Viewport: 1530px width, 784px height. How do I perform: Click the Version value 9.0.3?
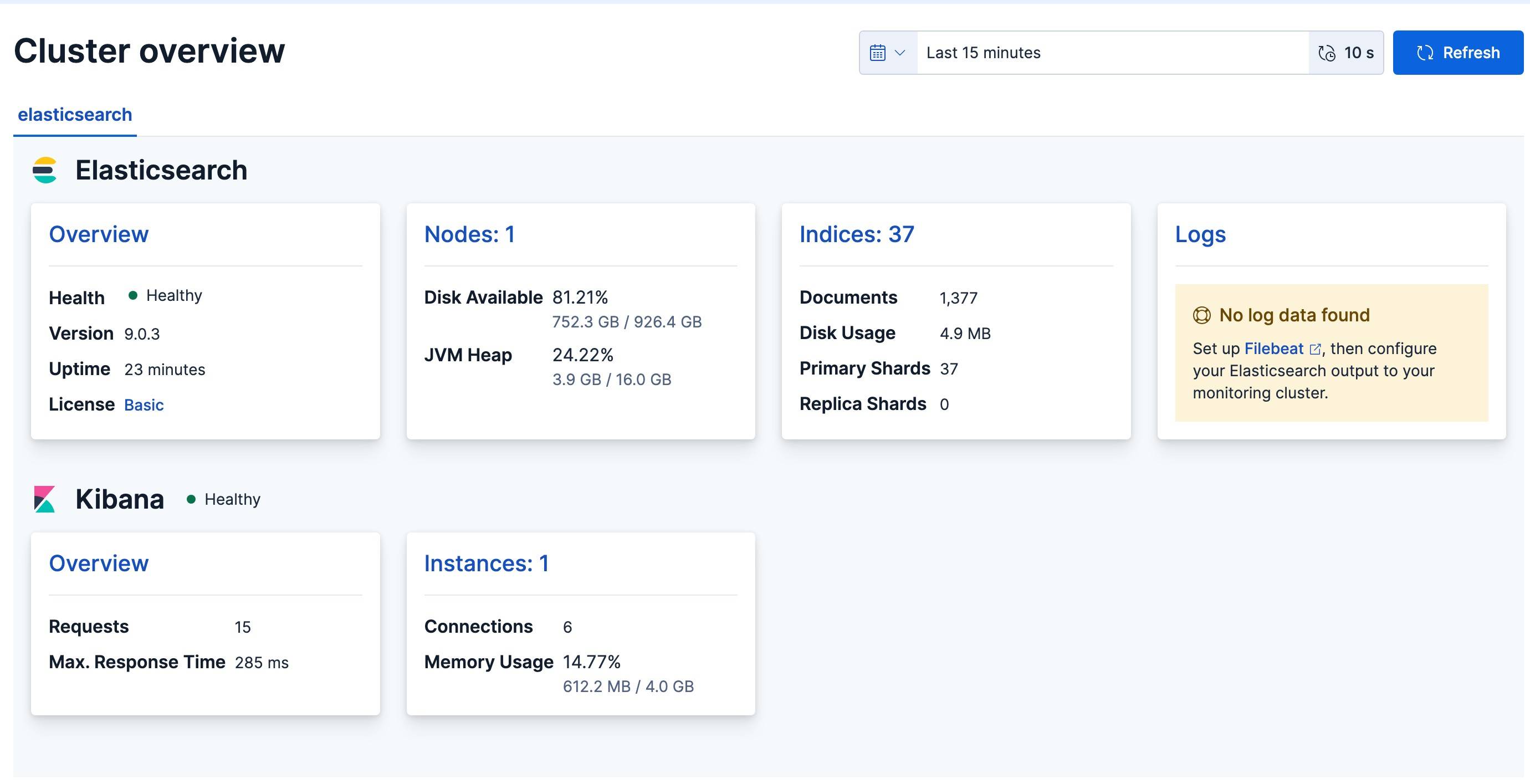click(x=142, y=334)
